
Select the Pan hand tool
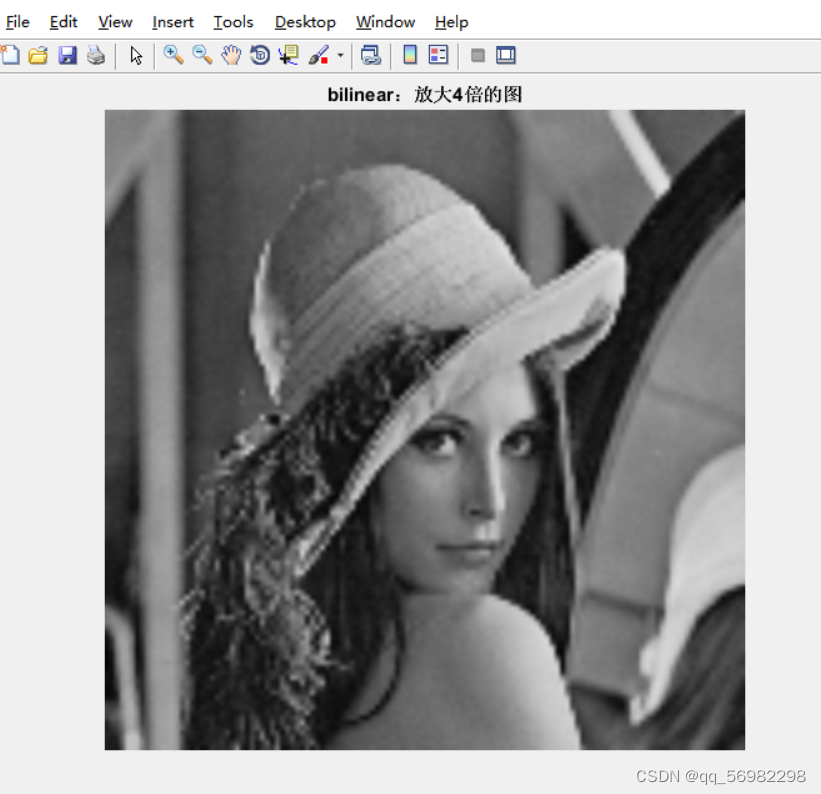point(231,55)
